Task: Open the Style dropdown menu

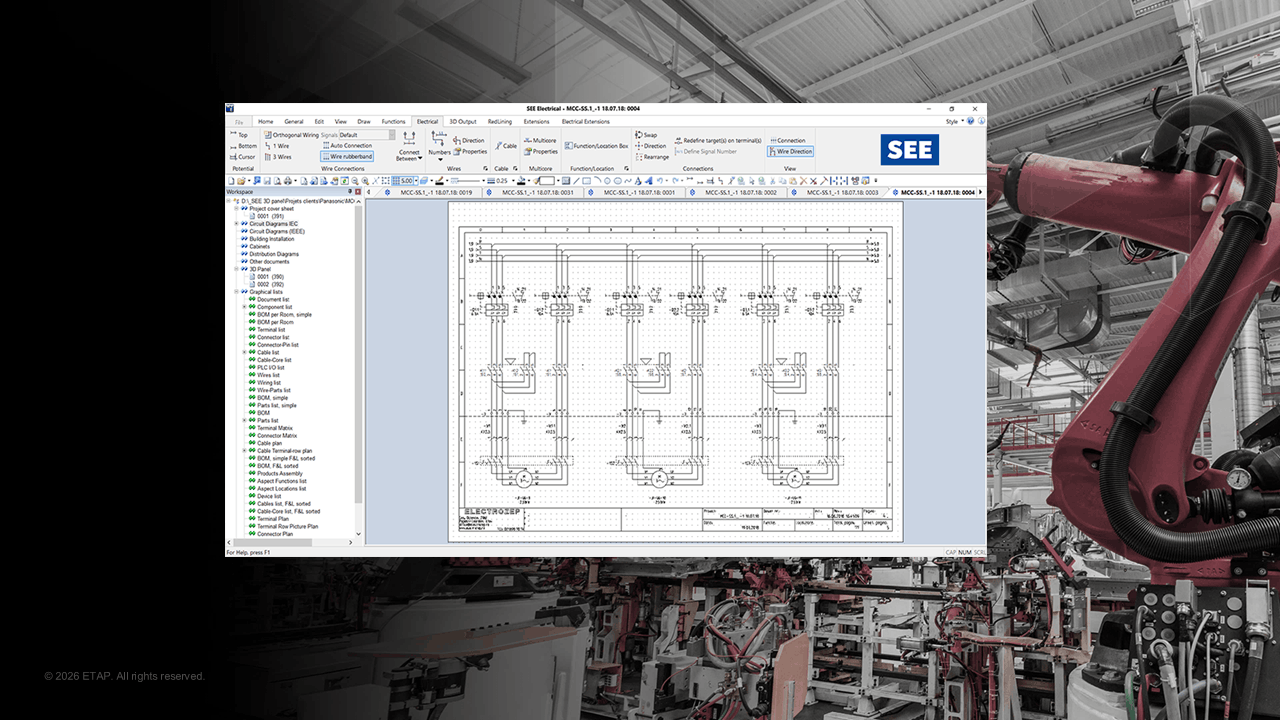Action: click(955, 121)
